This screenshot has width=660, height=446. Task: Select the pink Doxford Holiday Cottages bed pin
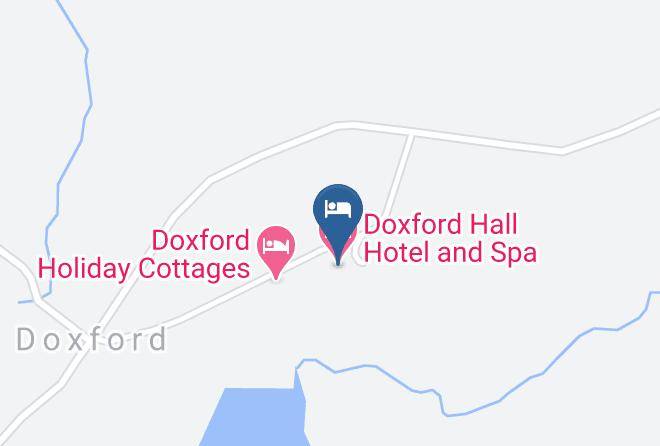pyautogui.click(x=276, y=248)
